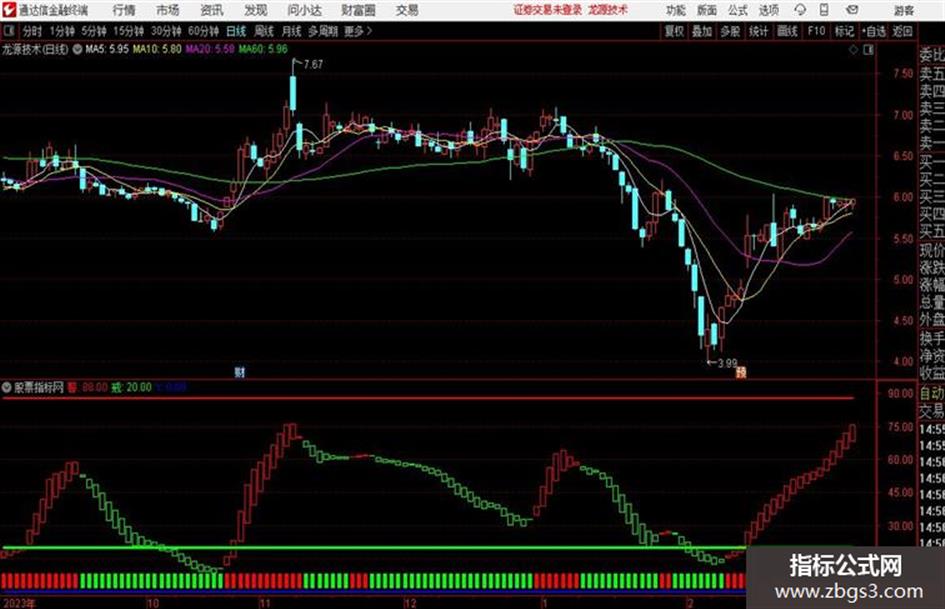Click the 自选 watchlist button
This screenshot has width=945, height=609.
(x=873, y=31)
